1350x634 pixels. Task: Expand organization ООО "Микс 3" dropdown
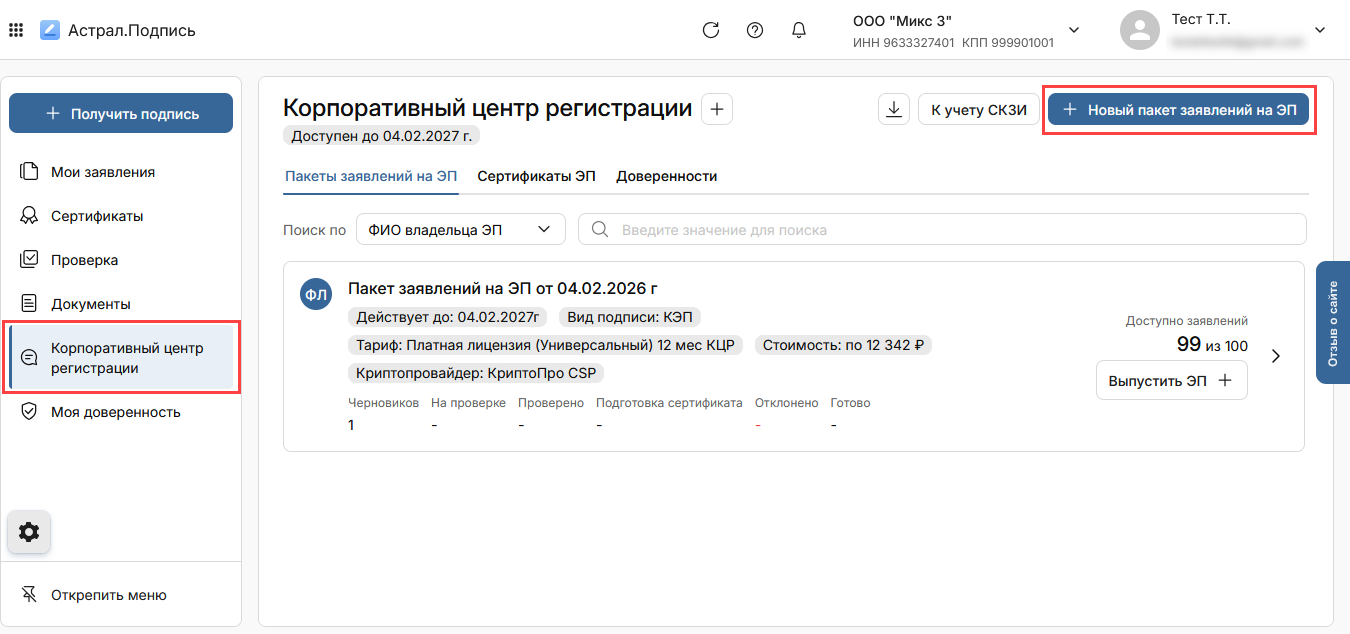[x=1074, y=30]
